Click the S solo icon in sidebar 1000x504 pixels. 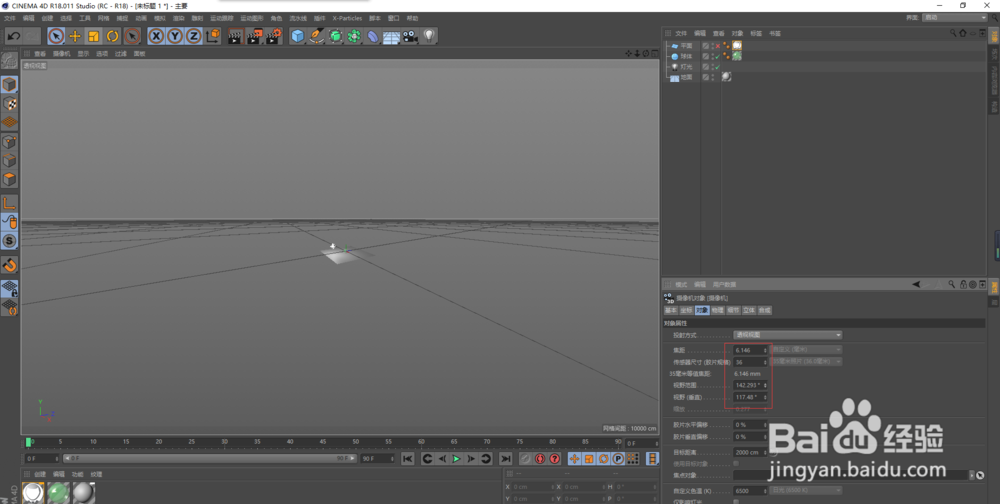pyautogui.click(x=9, y=241)
